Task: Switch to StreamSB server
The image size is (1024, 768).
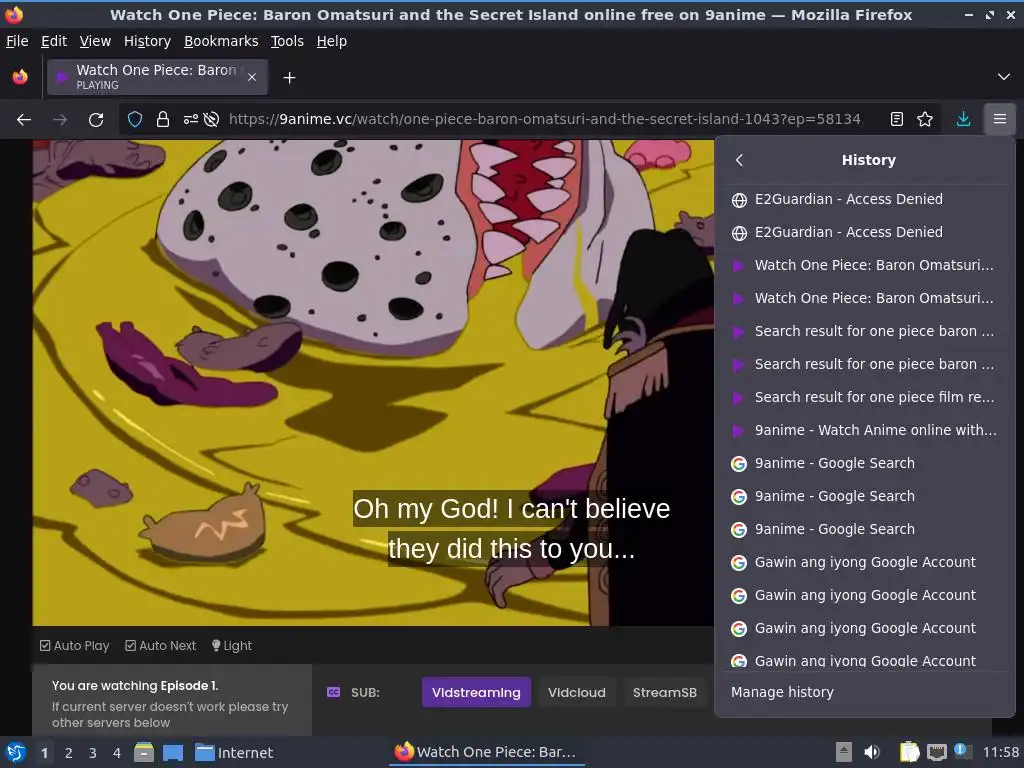Action: coord(665,692)
